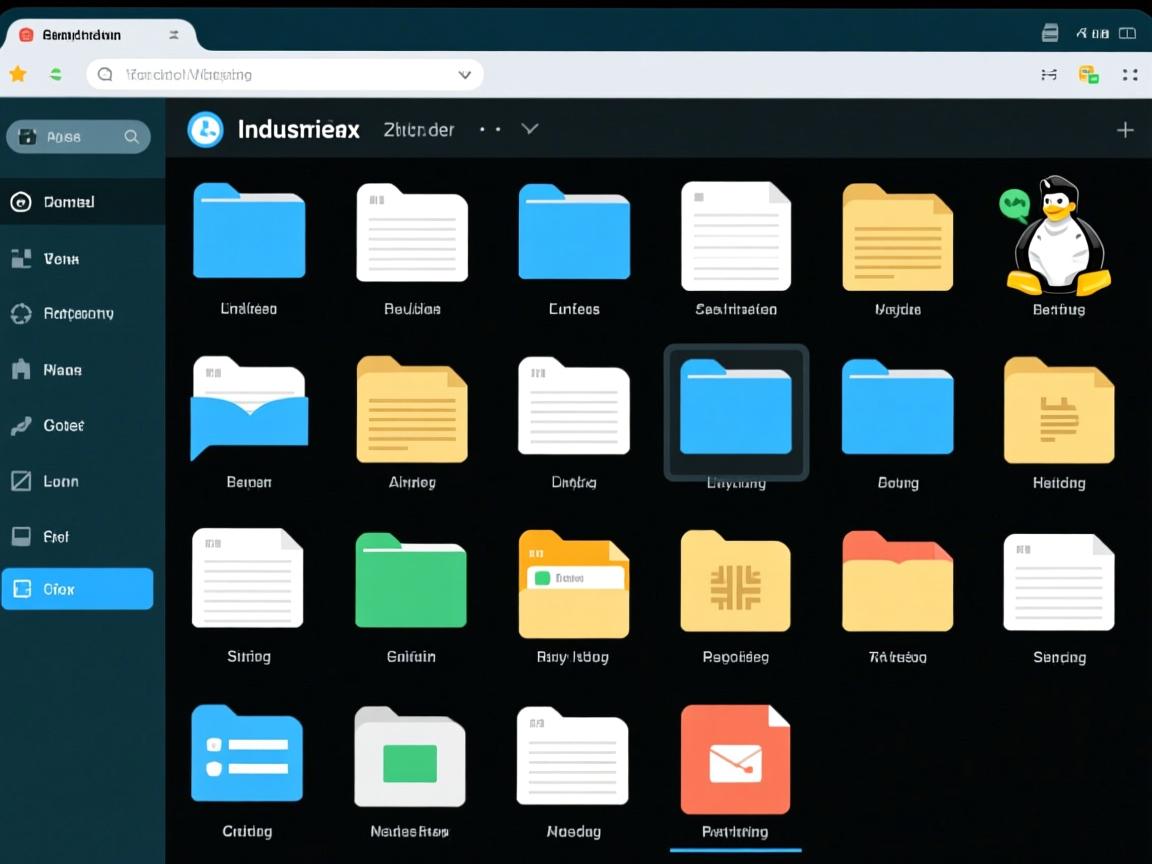Click the yellow-green extension icon in browser toolbar

pos(1089,74)
